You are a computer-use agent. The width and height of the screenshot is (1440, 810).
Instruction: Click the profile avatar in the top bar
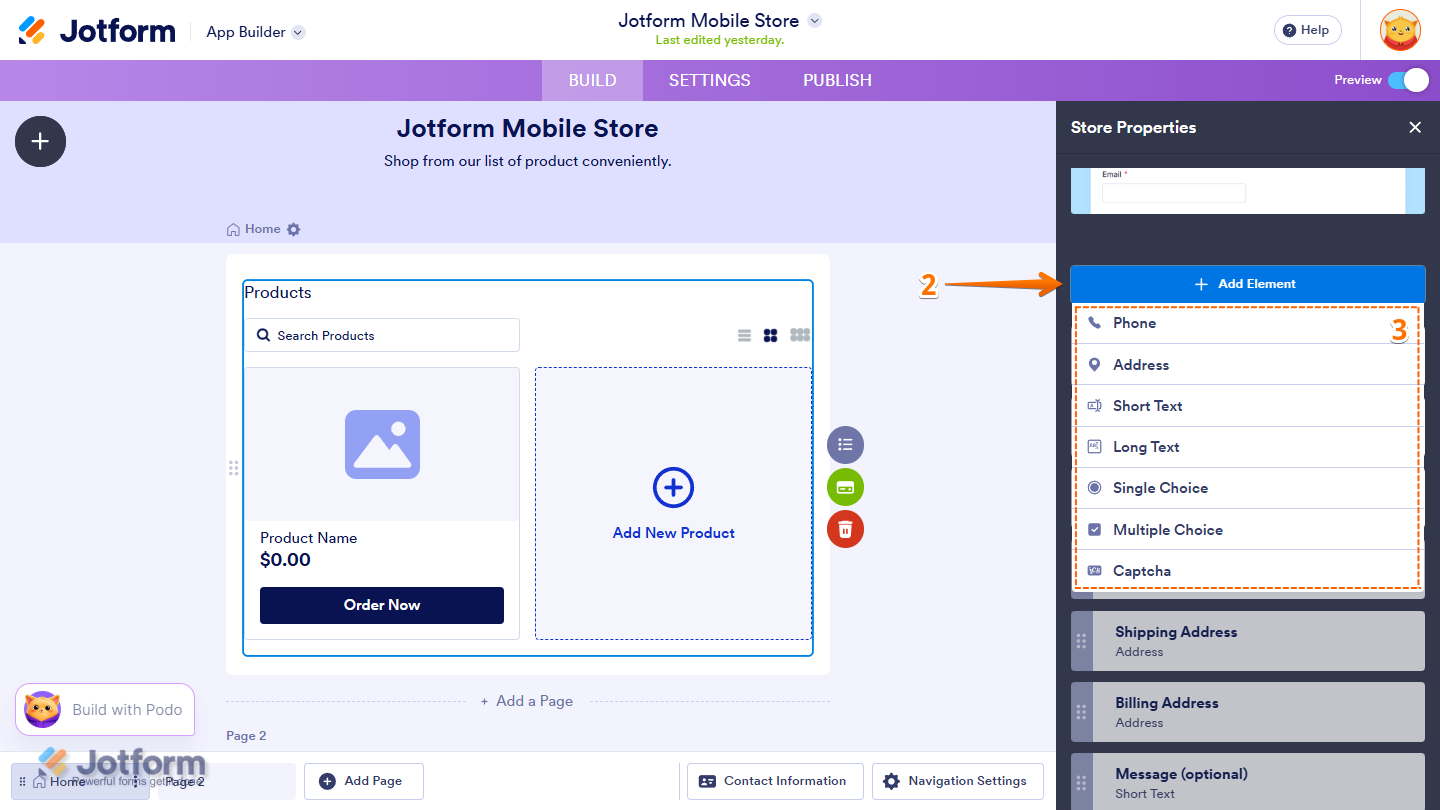(x=1399, y=30)
